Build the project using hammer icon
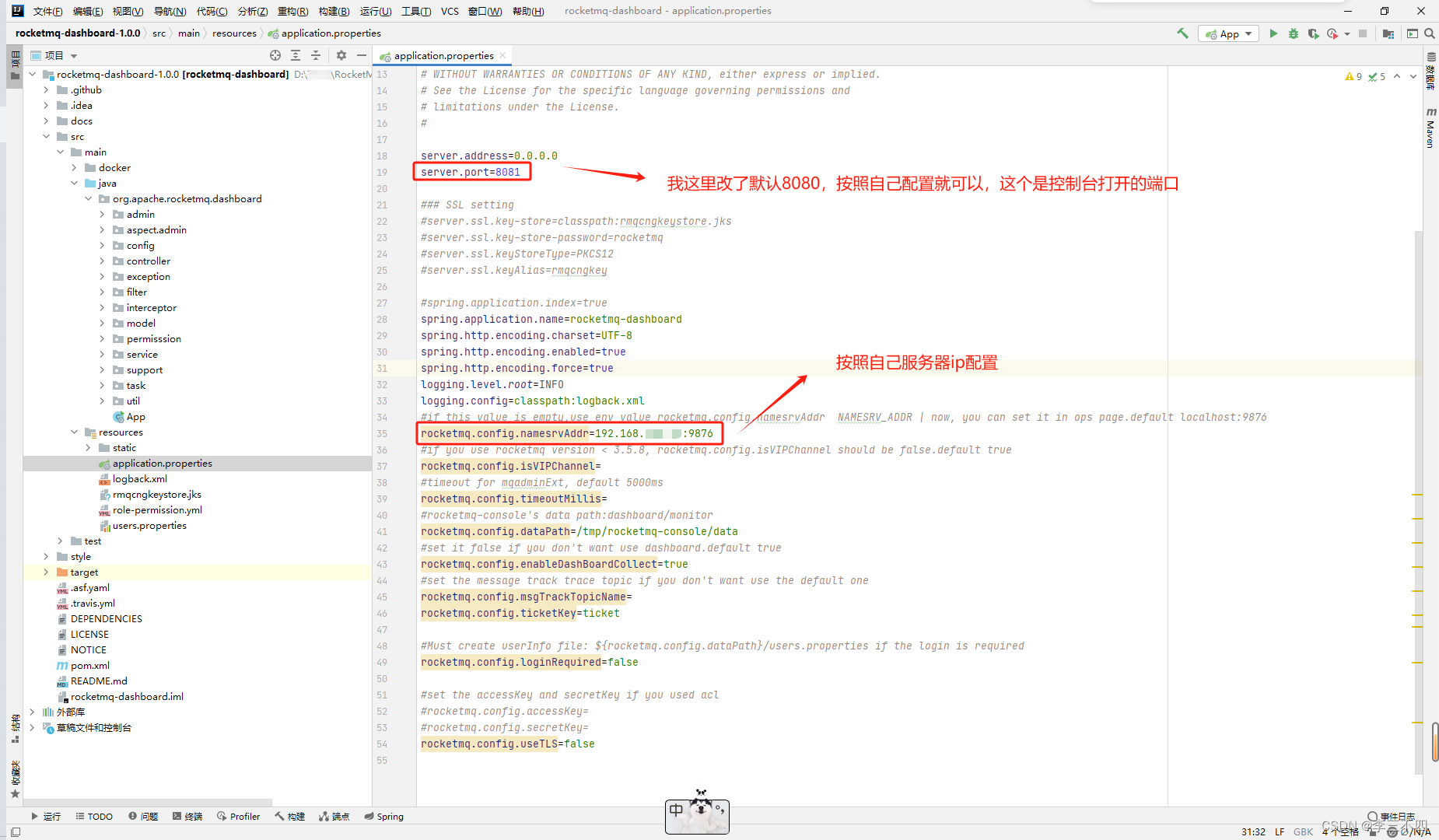The image size is (1439, 840). pyautogui.click(x=1182, y=33)
